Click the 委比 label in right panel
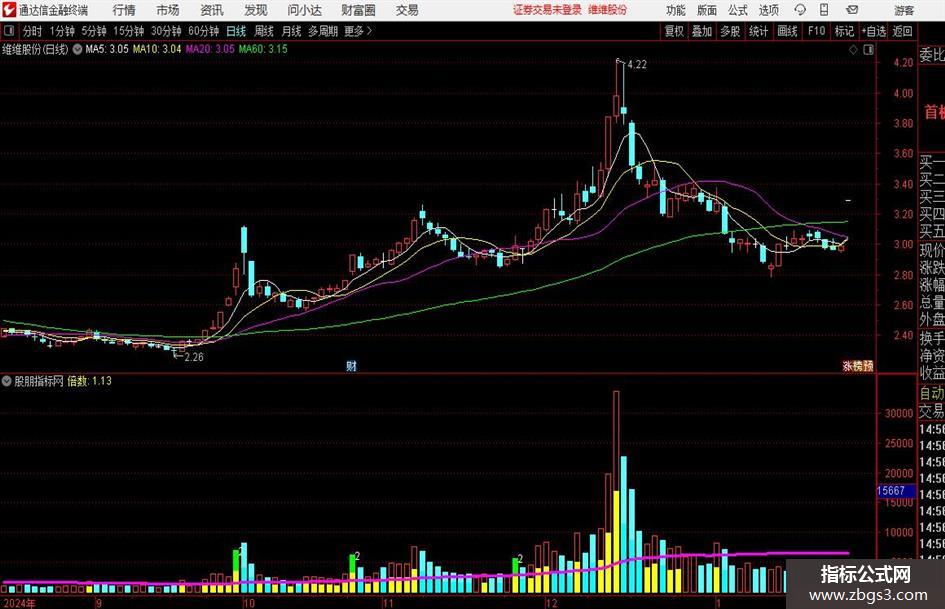The width and height of the screenshot is (945, 609). 932,55
